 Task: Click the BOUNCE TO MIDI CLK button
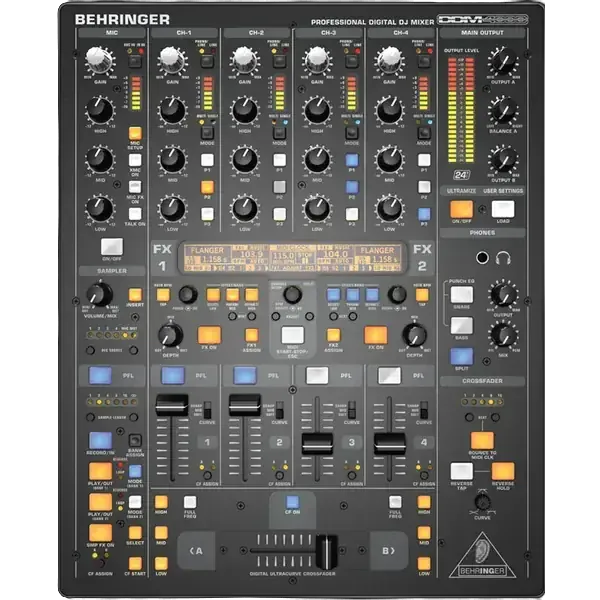[x=482, y=440]
